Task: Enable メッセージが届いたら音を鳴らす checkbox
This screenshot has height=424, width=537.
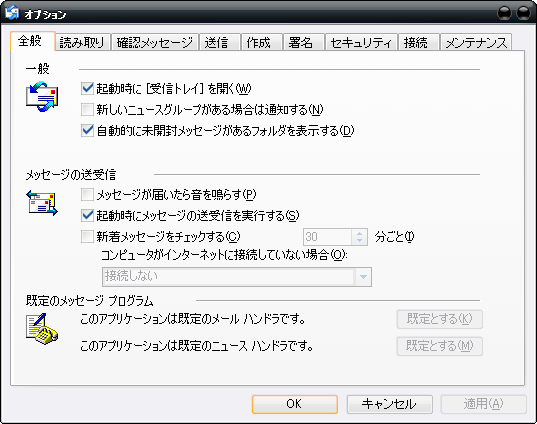Action: [x=87, y=195]
